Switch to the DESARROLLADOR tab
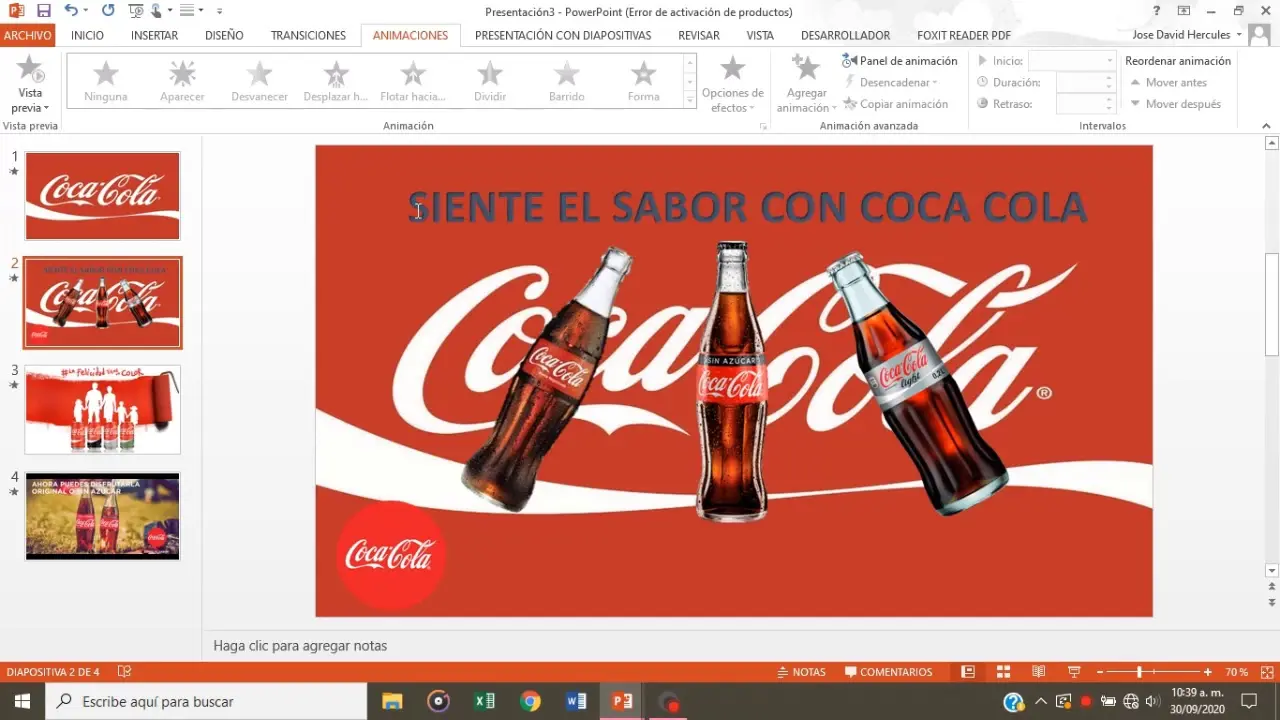1280x720 pixels. [x=845, y=35]
